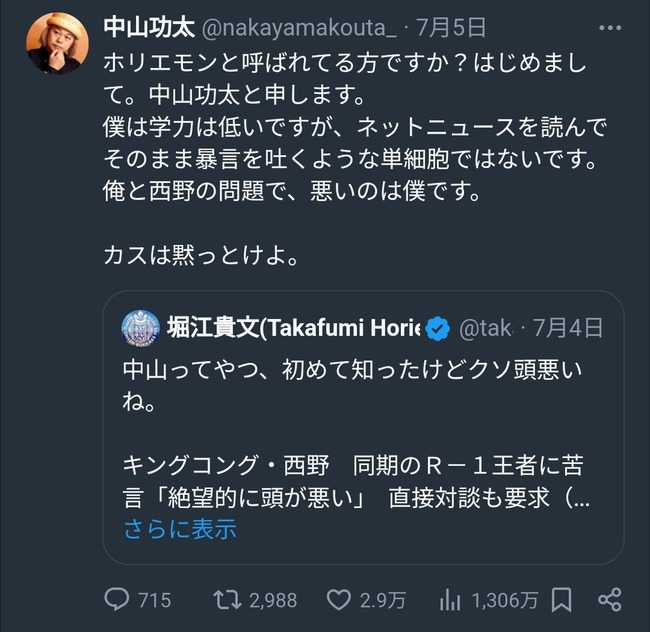Click the @nakayamakouta_ handle

pyautogui.click(x=299, y=28)
